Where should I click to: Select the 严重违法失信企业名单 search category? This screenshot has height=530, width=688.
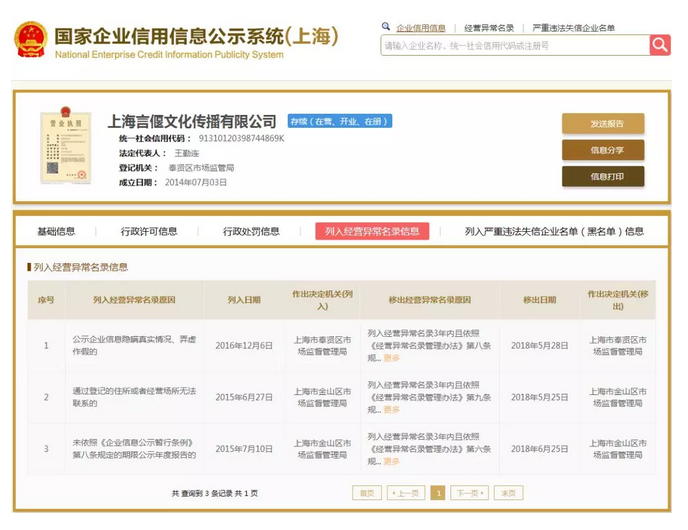click(x=574, y=28)
